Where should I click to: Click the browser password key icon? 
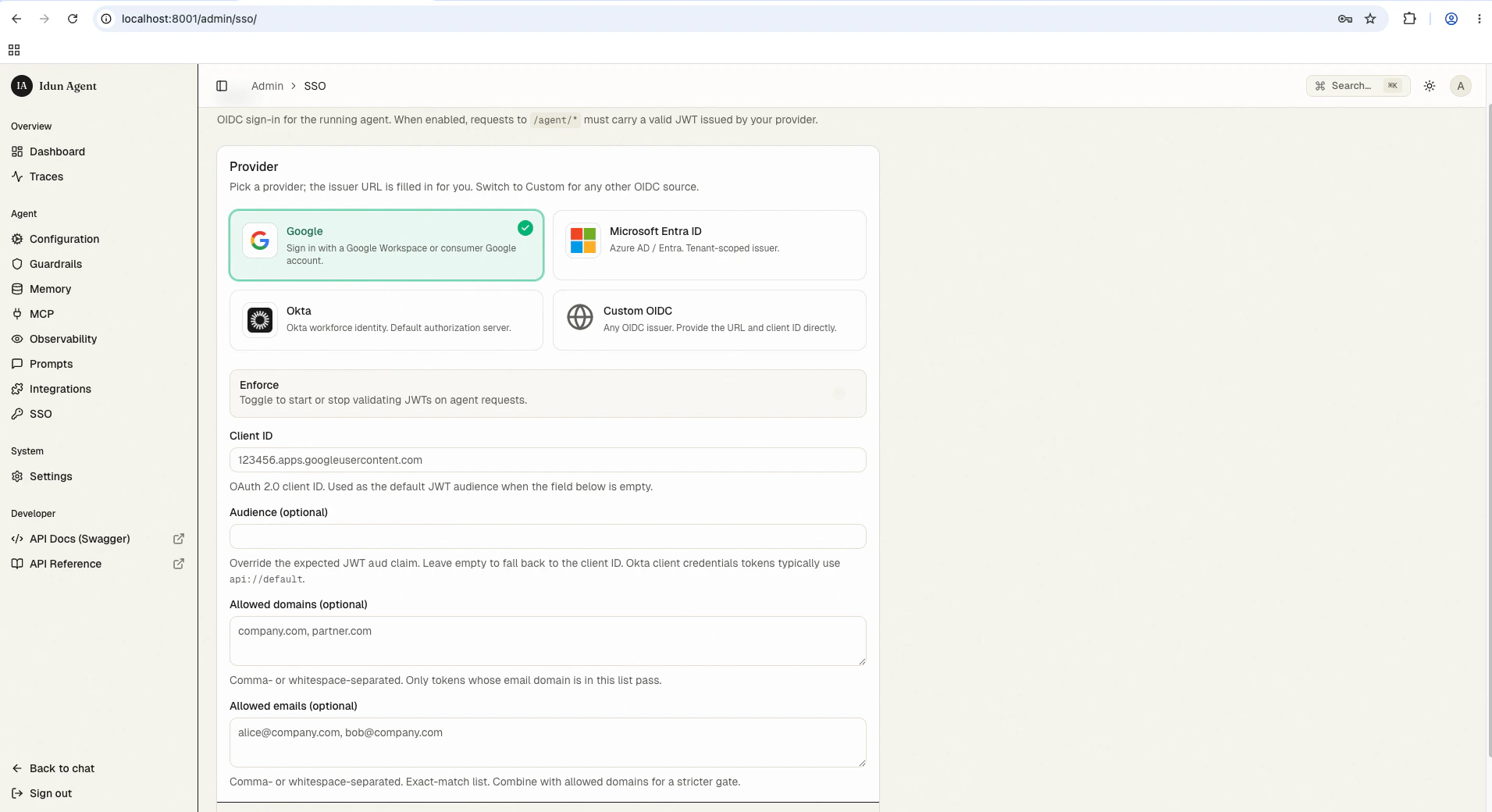coord(1345,19)
